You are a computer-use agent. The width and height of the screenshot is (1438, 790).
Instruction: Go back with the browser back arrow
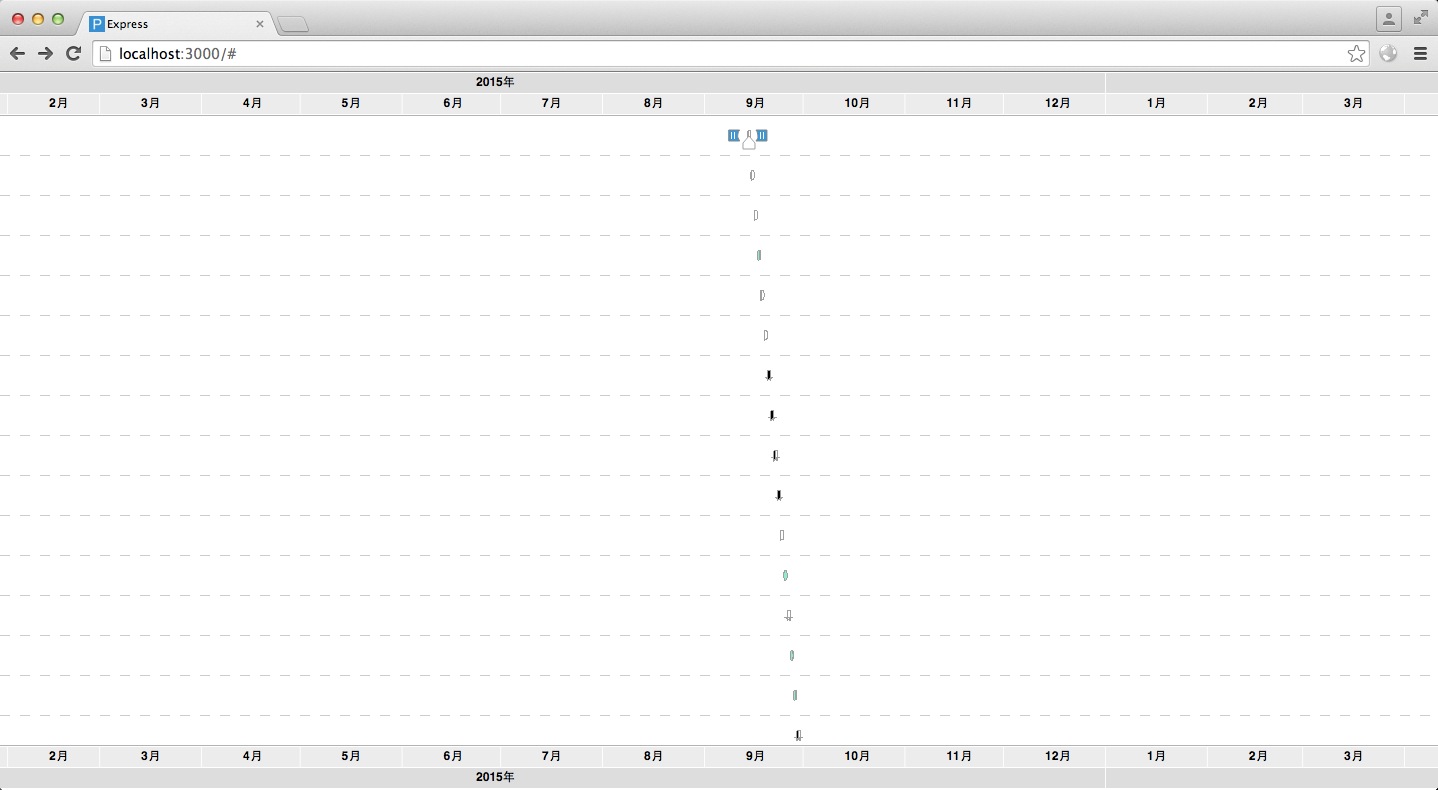tap(17, 53)
